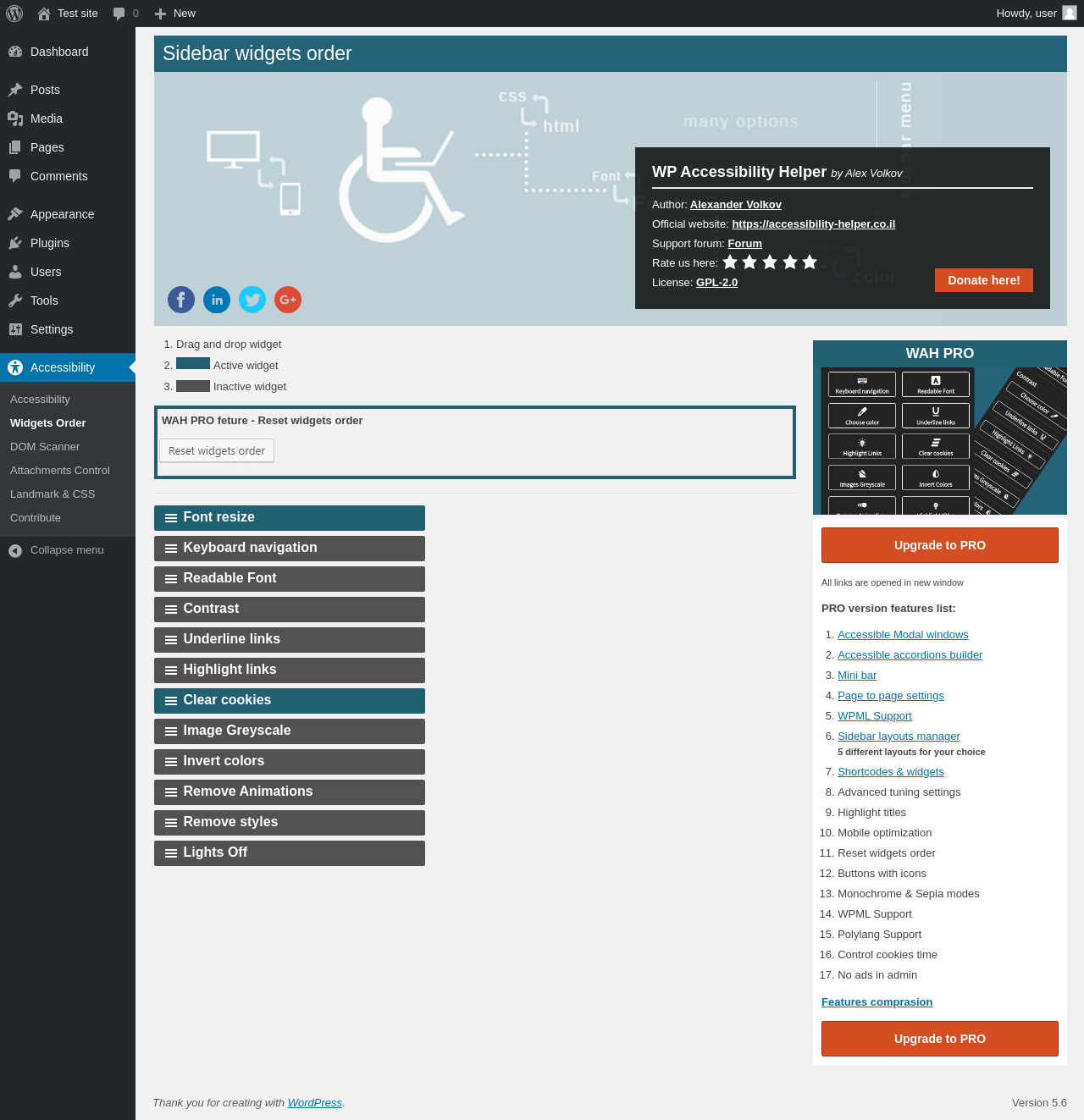
Task: Open Accessible accordions builder link
Action: (910, 655)
